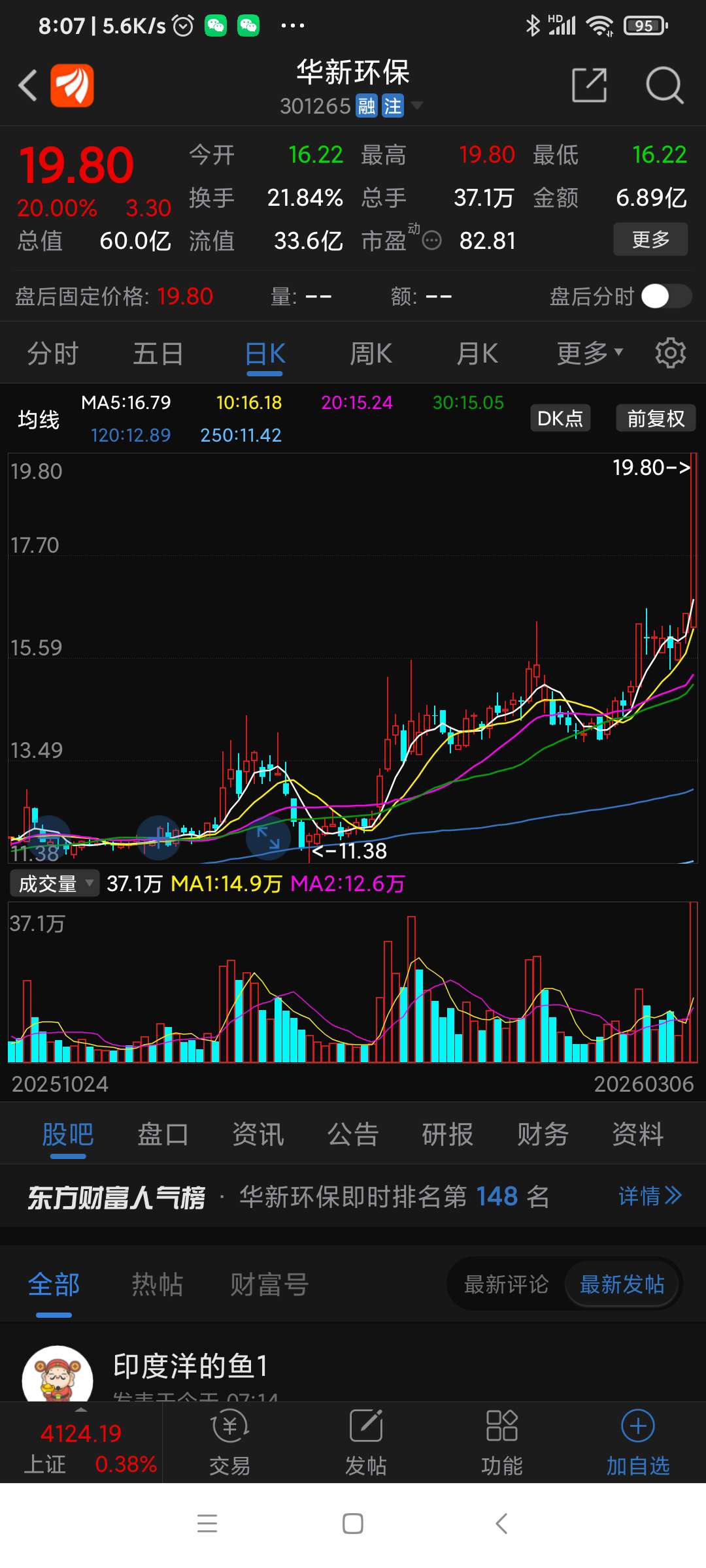Expand the stock code dropdown arrow
The height and width of the screenshot is (1568, 706).
[x=416, y=105]
